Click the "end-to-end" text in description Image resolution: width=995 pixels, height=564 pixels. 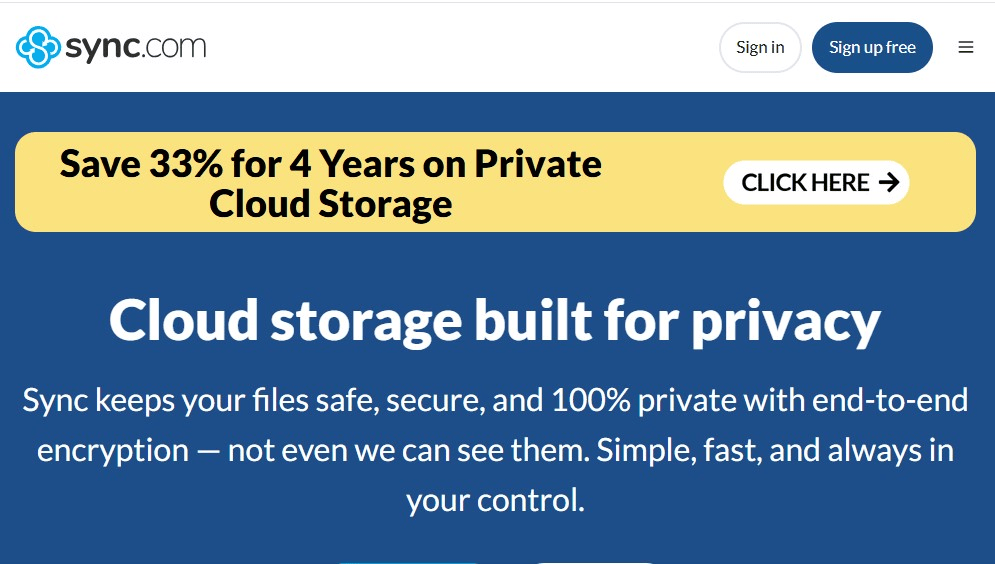pyautogui.click(x=890, y=400)
